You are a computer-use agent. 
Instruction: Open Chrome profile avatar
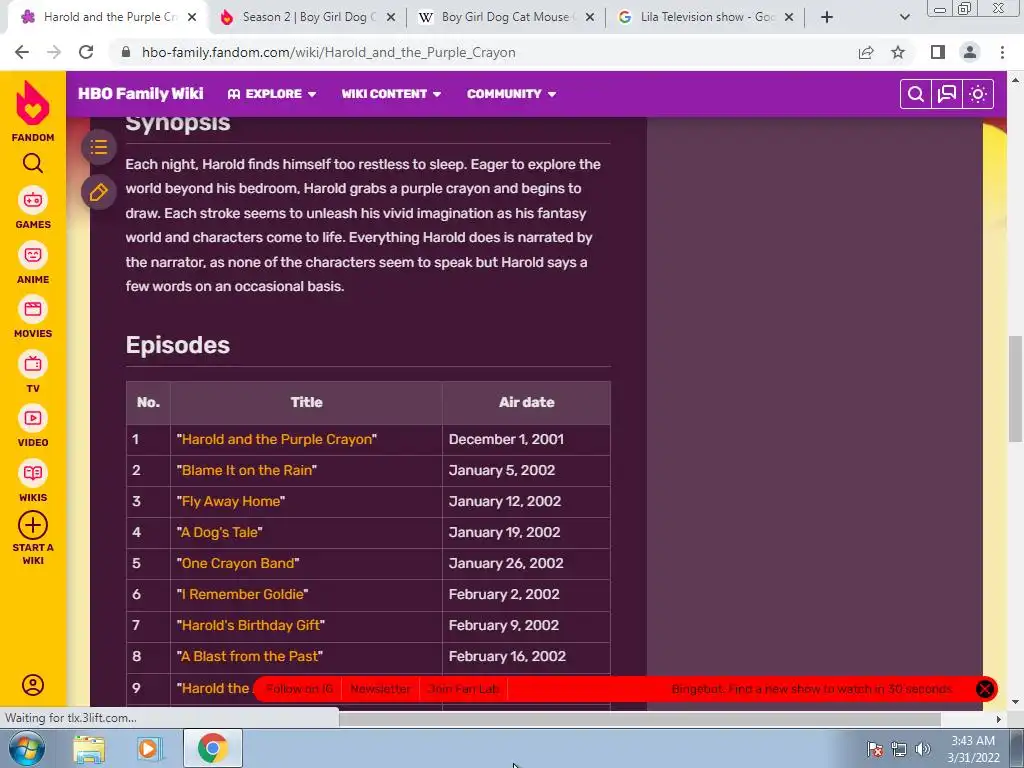[x=970, y=52]
